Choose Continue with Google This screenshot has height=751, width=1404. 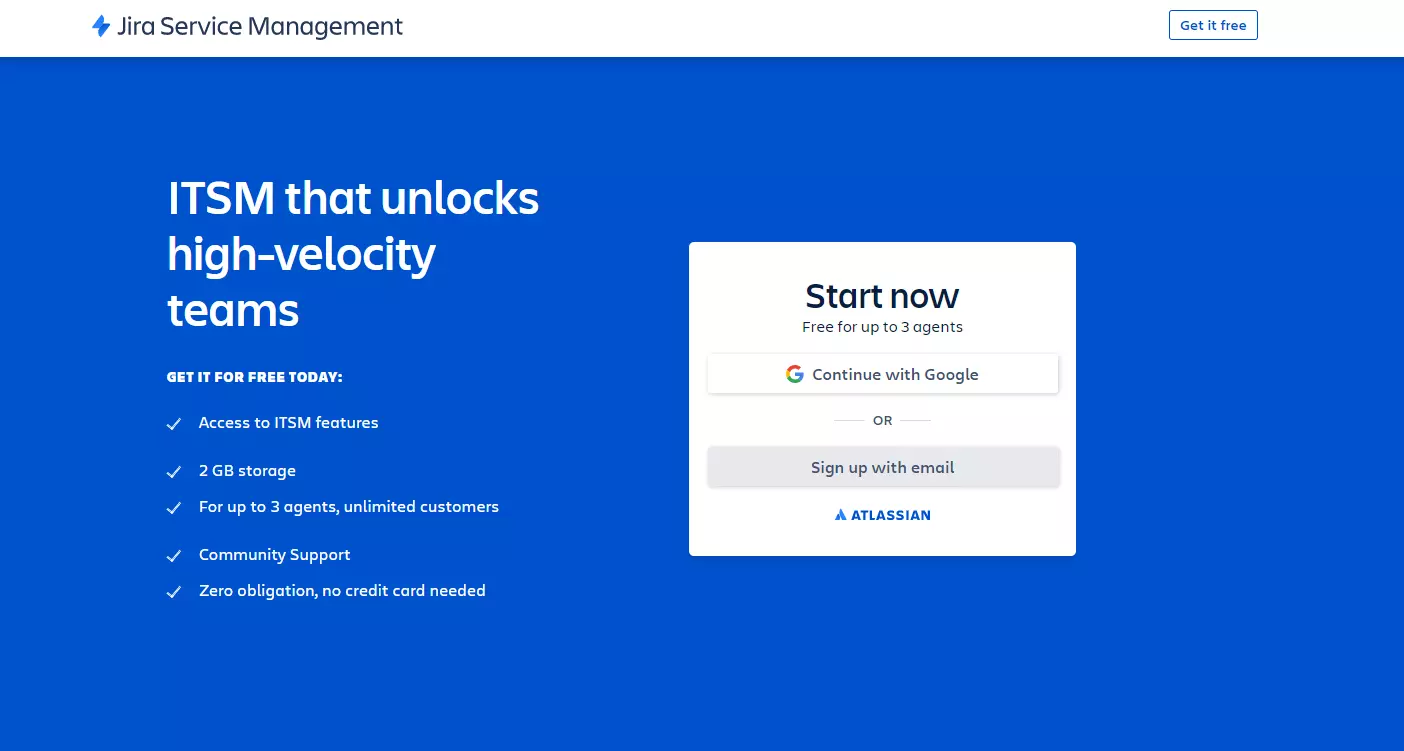point(882,373)
